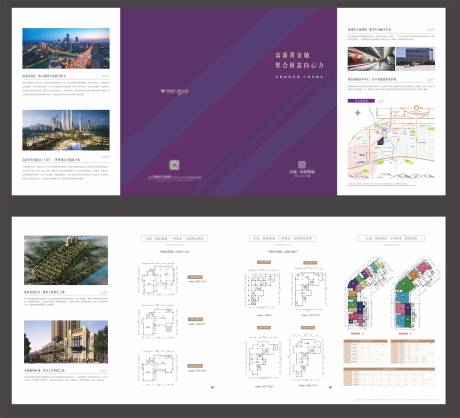Click the bordered title box above the colored layout plans

391,238
